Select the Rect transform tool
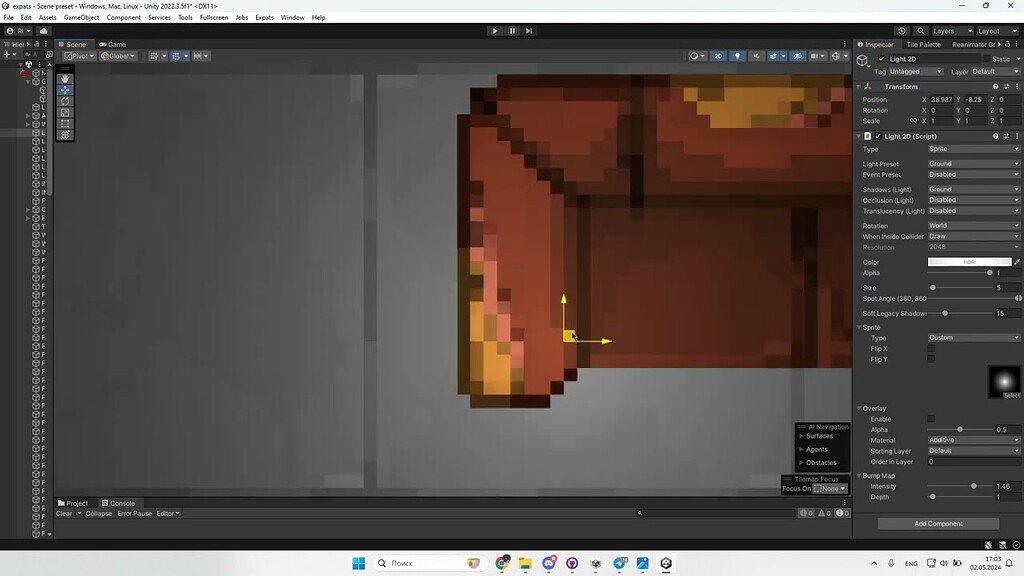The width and height of the screenshot is (1024, 576). (x=64, y=123)
